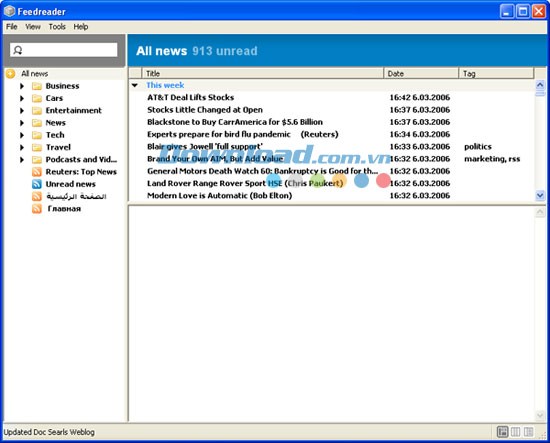Click the Feedreader app icon in title bar

coord(9,11)
